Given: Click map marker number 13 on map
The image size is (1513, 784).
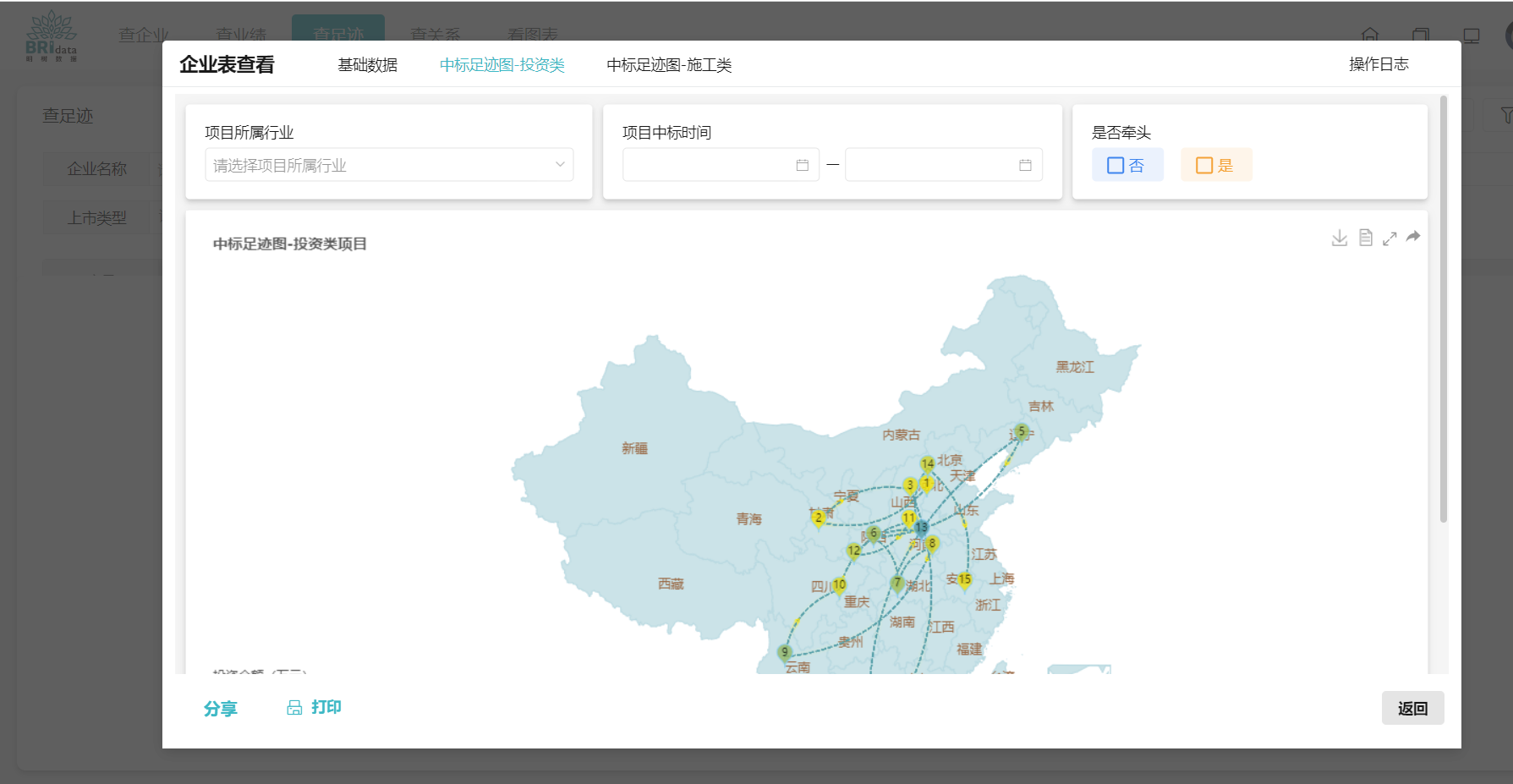Looking at the screenshot, I should 921,529.
